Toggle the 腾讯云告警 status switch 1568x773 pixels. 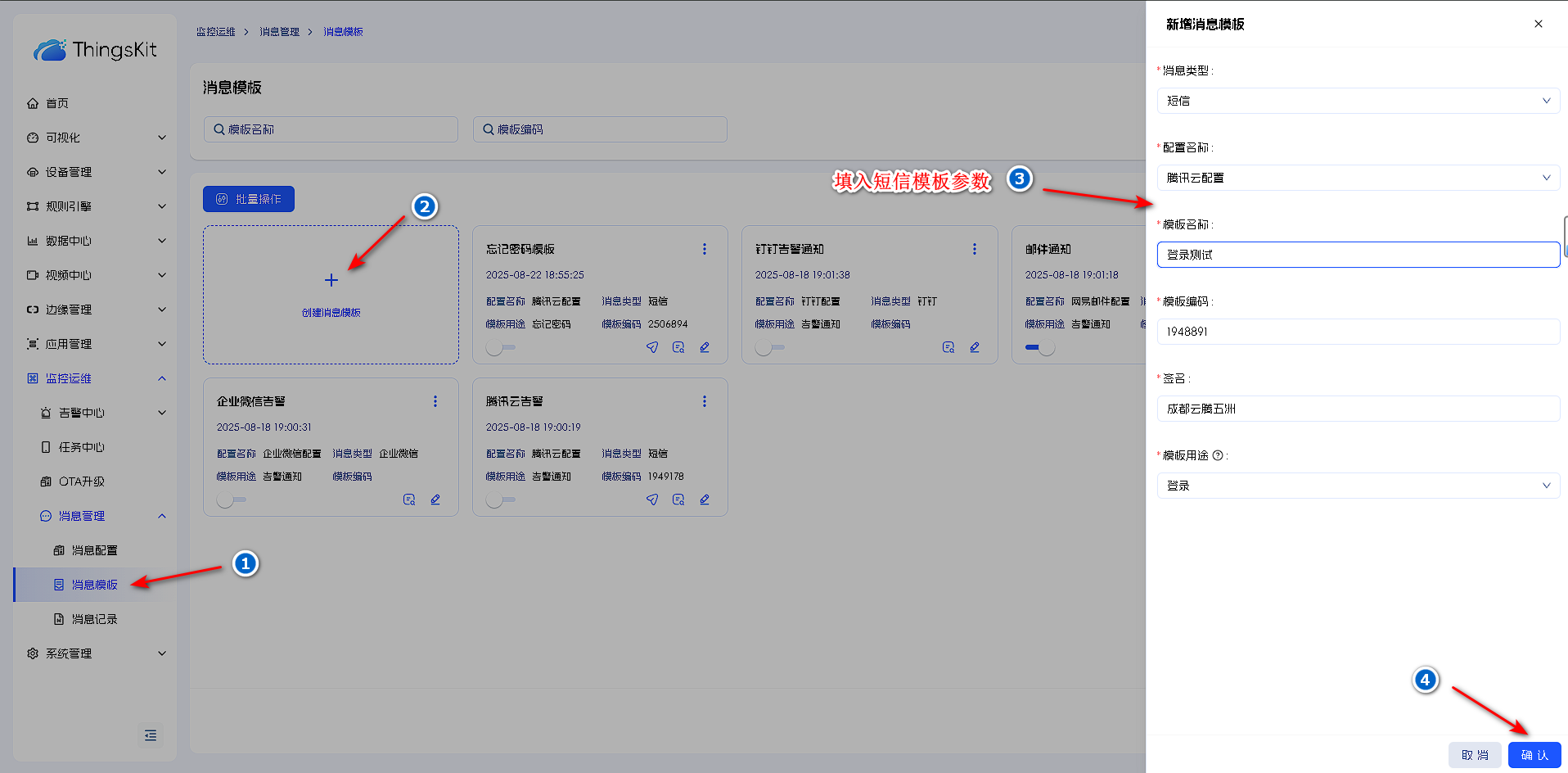500,500
